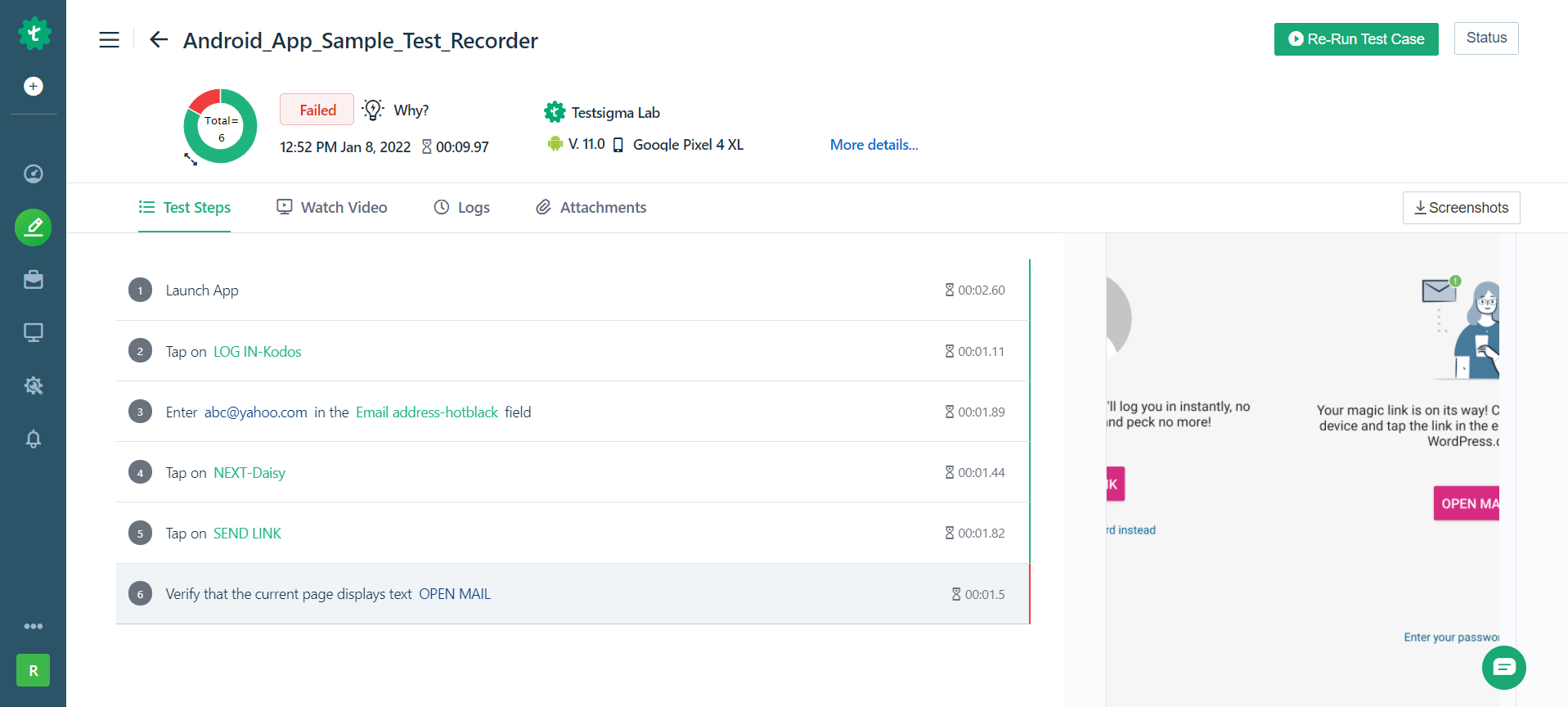Open the monitor icon in sidebar
This screenshot has width=1568, height=707.
click(34, 332)
